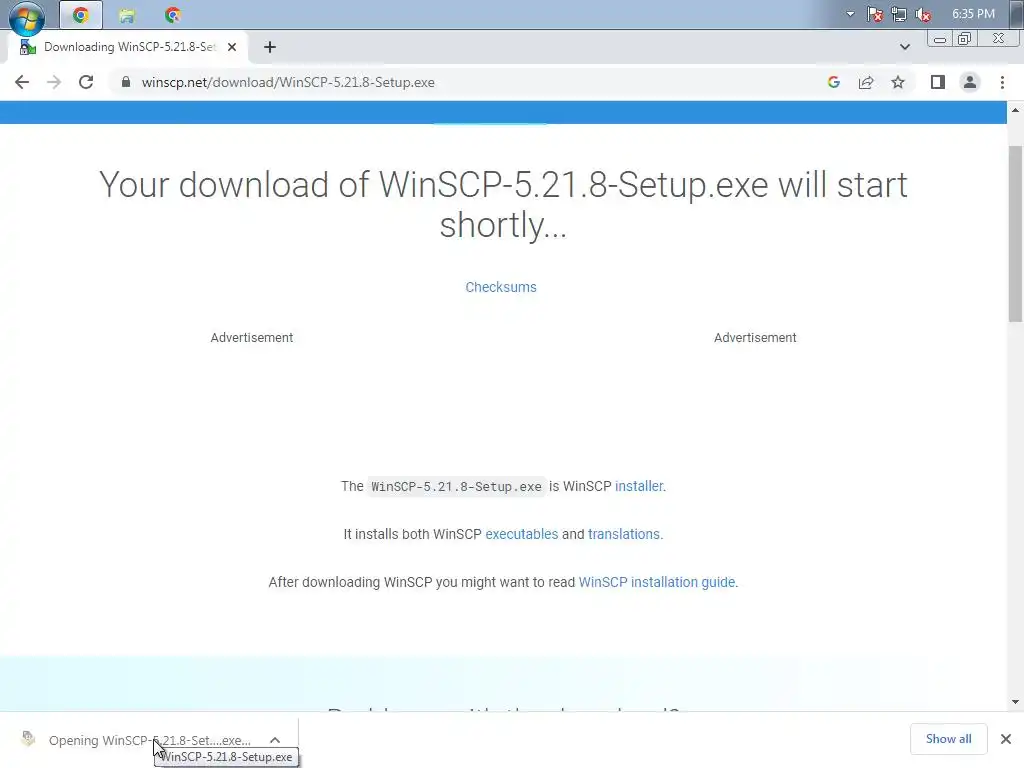Image resolution: width=1024 pixels, height=768 pixels.
Task: Open the file explorer taskbar icon
Action: (x=127, y=15)
